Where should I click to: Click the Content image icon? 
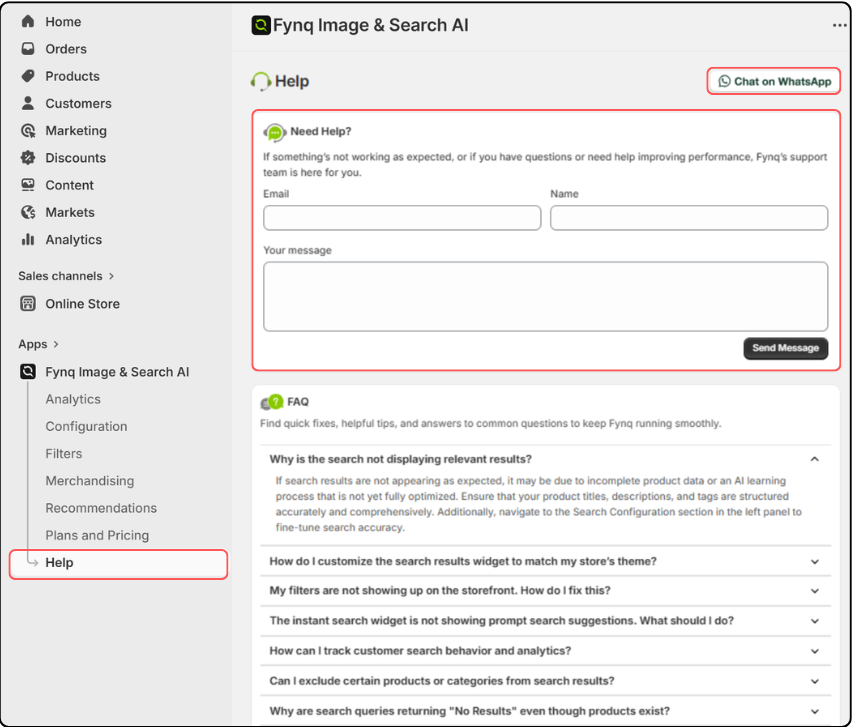tap(28, 185)
